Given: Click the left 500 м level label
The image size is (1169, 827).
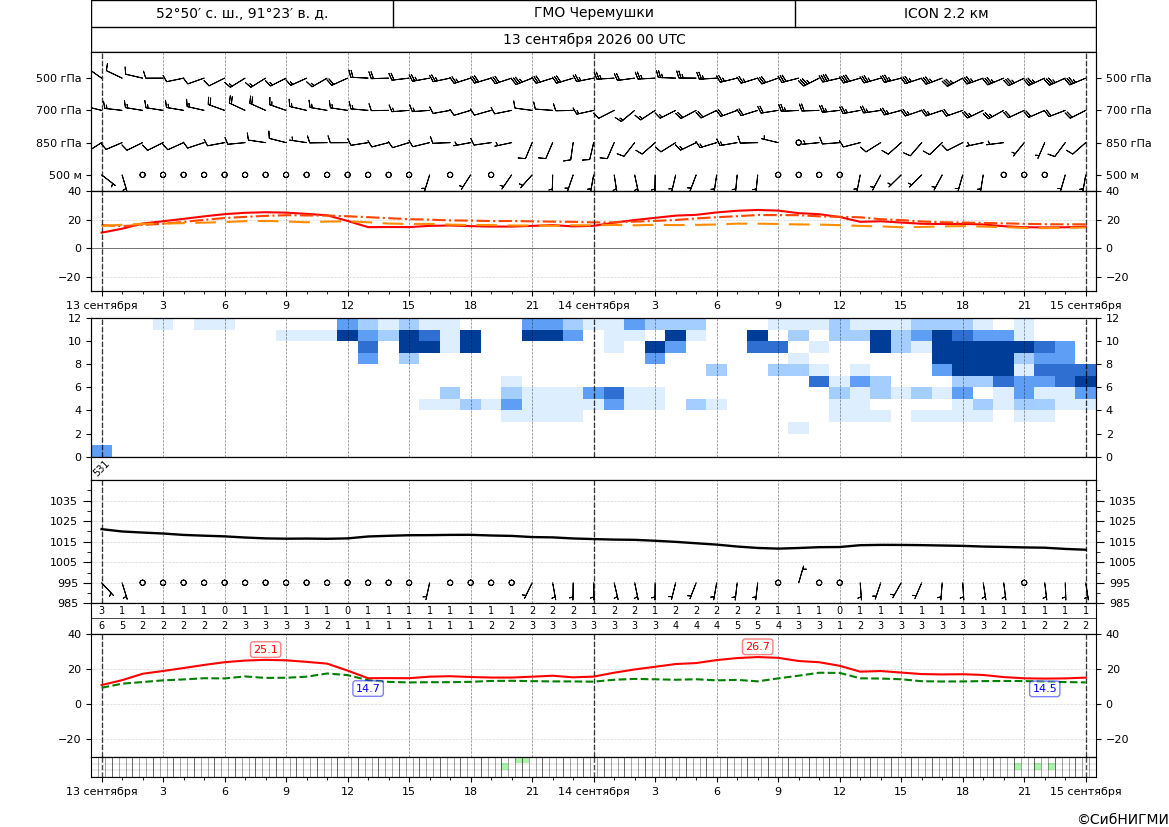Looking at the screenshot, I should tap(66, 175).
